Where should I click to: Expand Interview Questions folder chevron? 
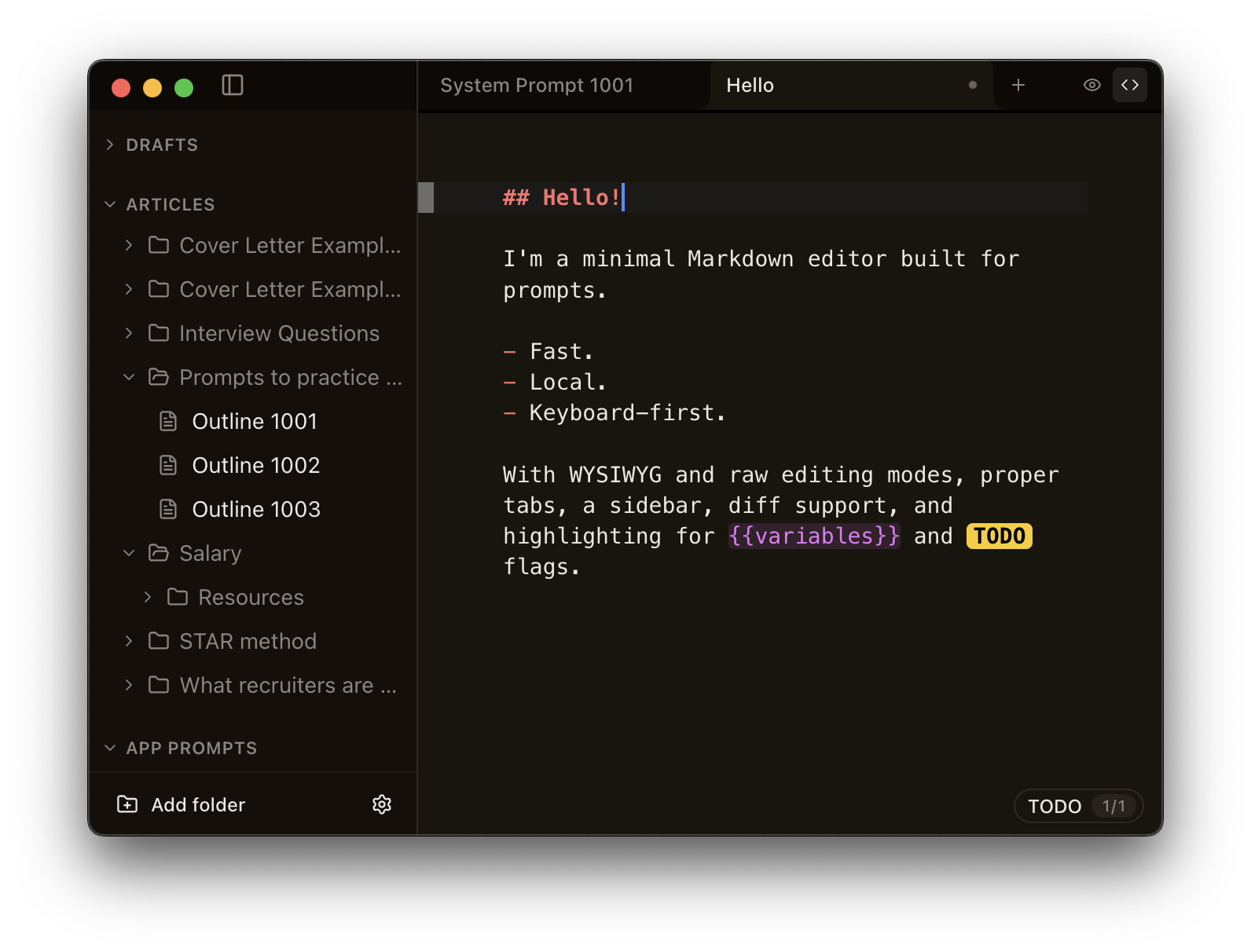click(x=129, y=333)
